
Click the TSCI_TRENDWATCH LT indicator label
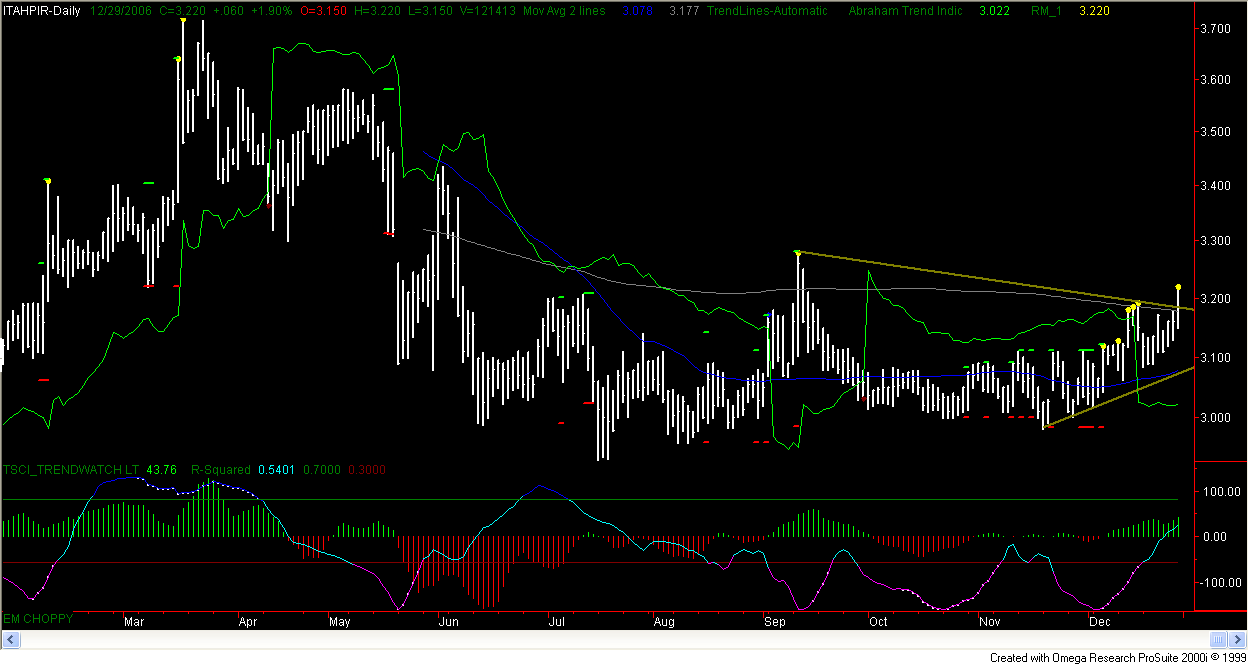coord(71,469)
